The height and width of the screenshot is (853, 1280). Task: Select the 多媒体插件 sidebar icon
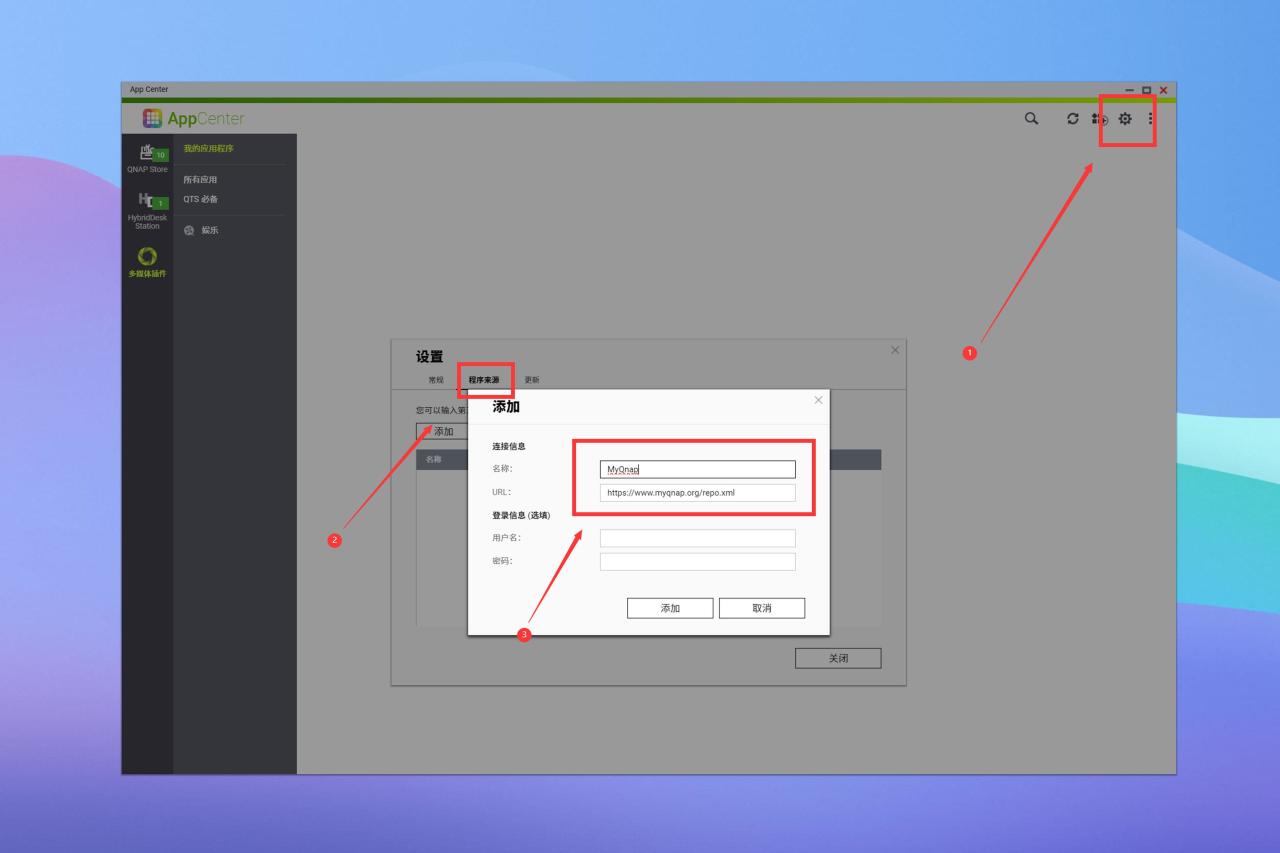point(147,262)
